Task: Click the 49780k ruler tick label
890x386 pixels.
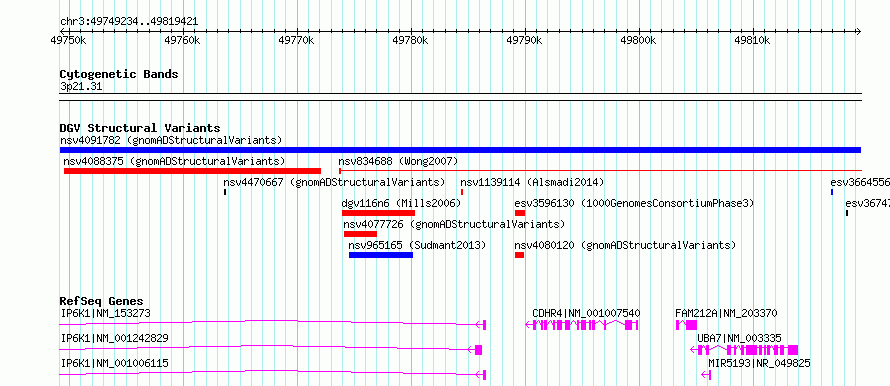Action: 410,40
